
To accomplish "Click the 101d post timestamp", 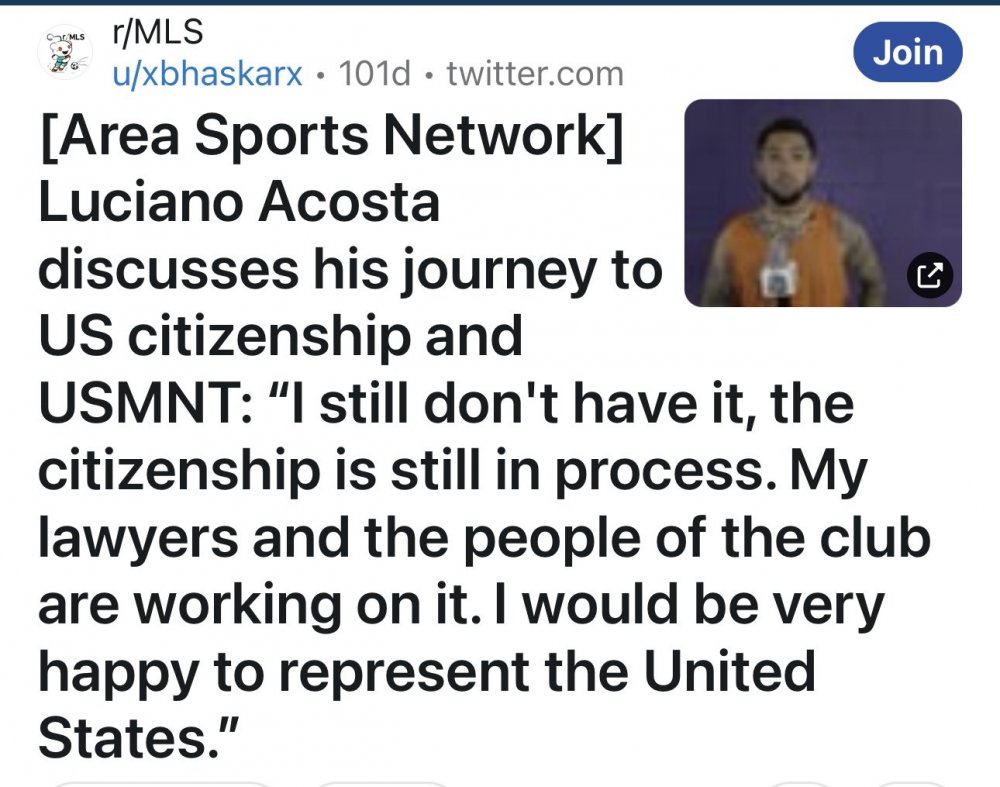I will 374,73.
